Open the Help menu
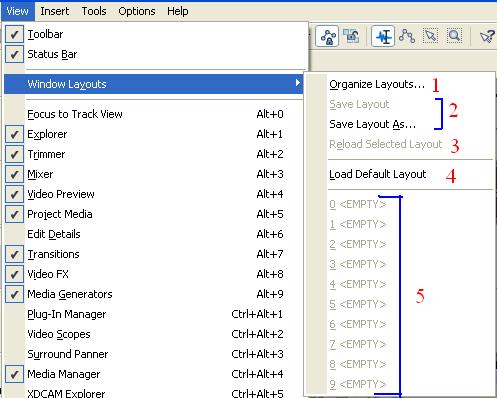Screen dimensions: 497x398 178,11
